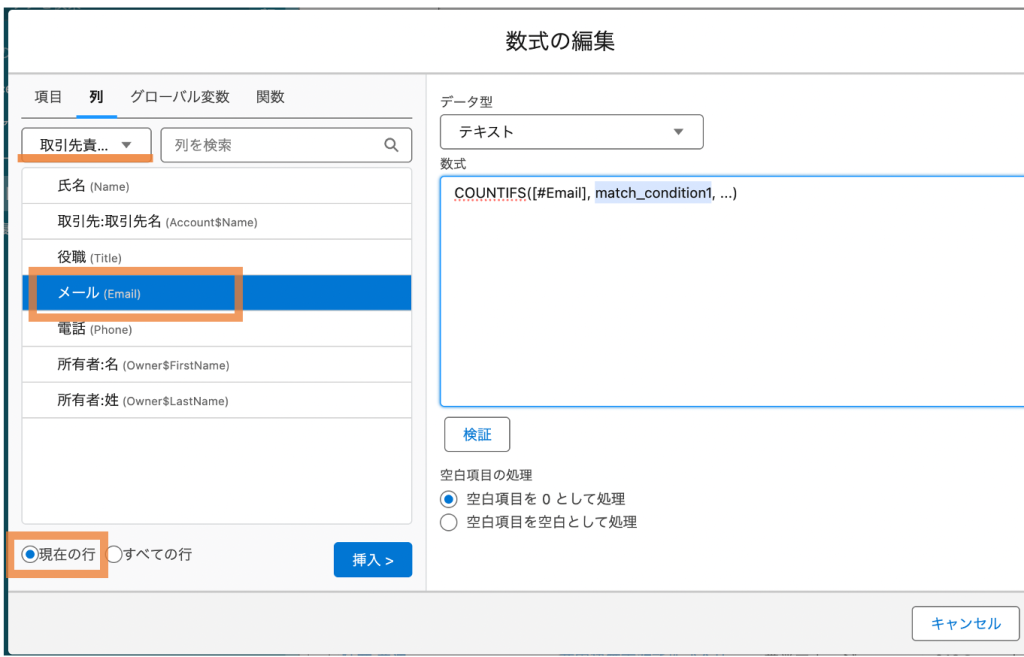The width and height of the screenshot is (1024, 657).
Task: Expand the データ型 テキスト dropdown
Action: click(x=571, y=131)
